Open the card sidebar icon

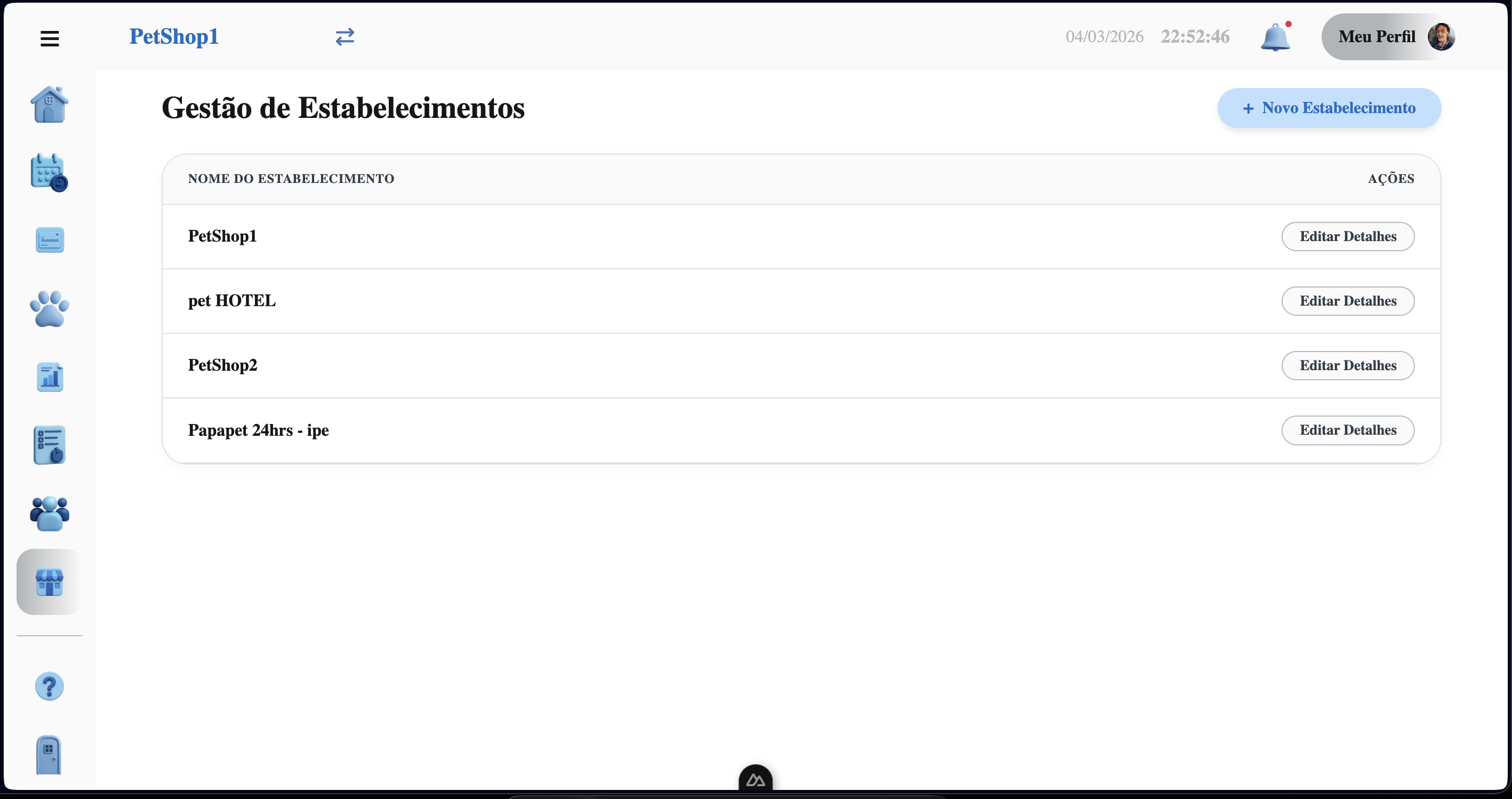point(50,240)
